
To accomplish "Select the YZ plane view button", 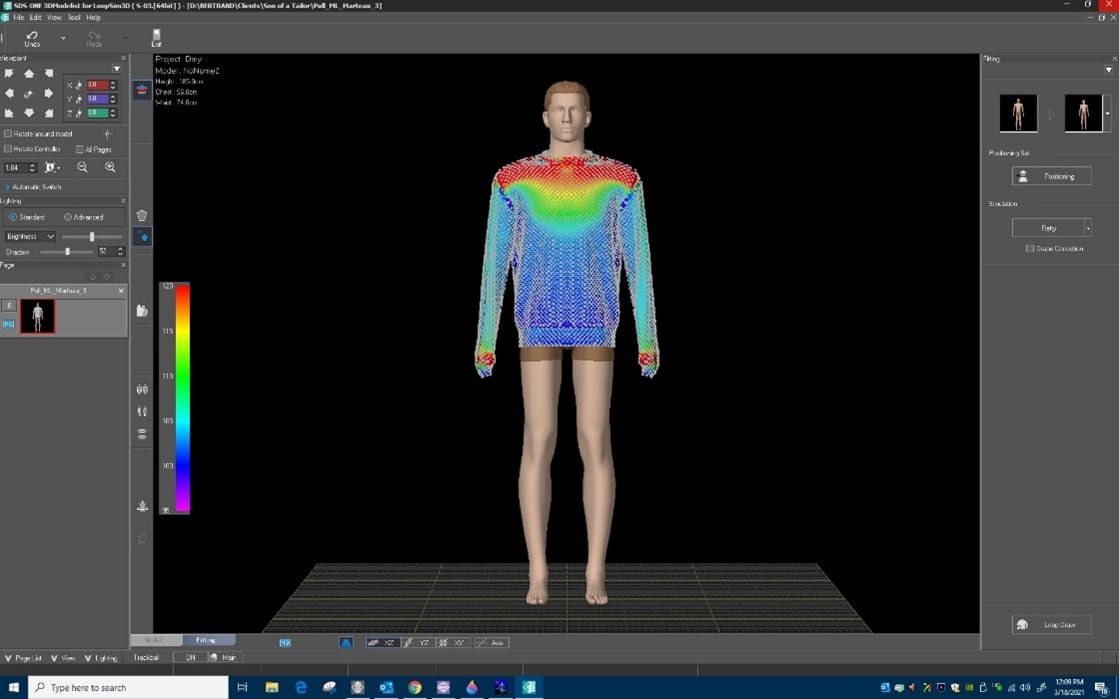I will pos(417,643).
